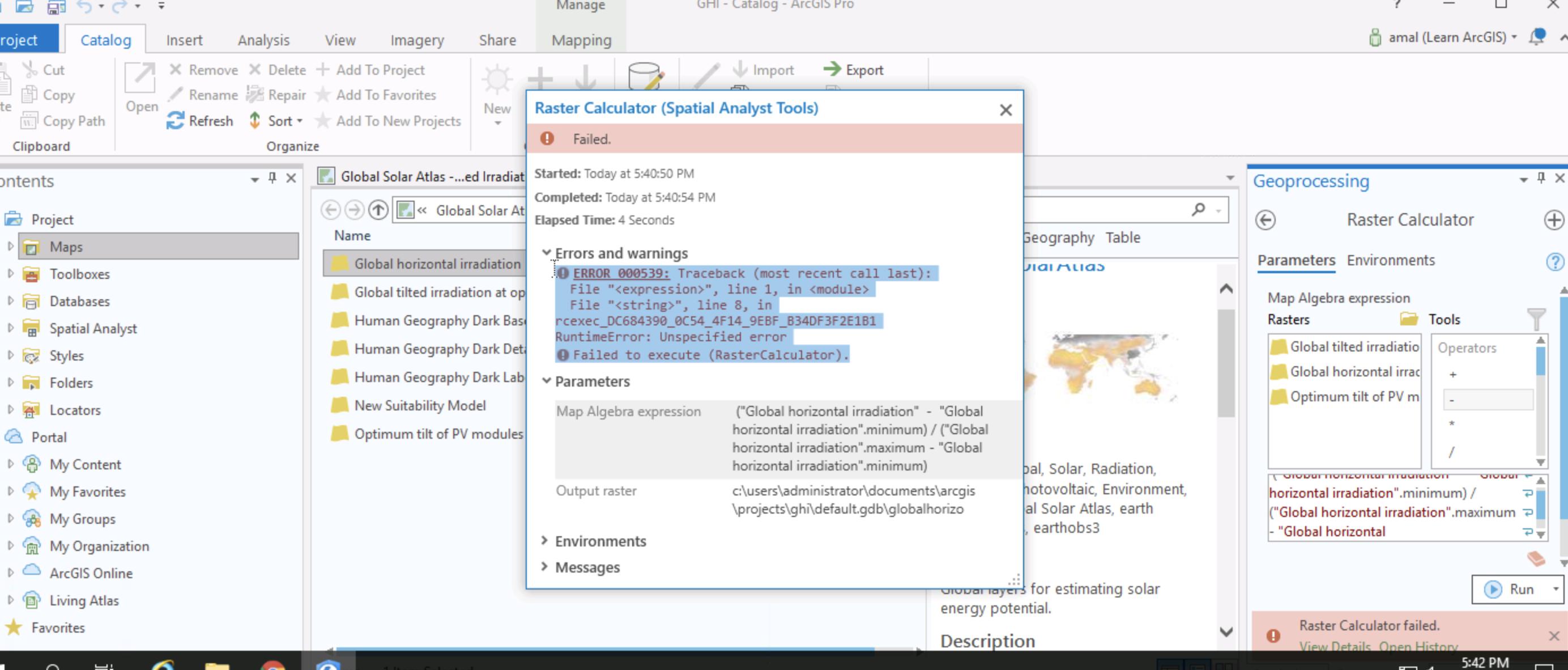Open the Analysis ribbon tab
Viewport: 1568px width, 670px height.
[263, 40]
